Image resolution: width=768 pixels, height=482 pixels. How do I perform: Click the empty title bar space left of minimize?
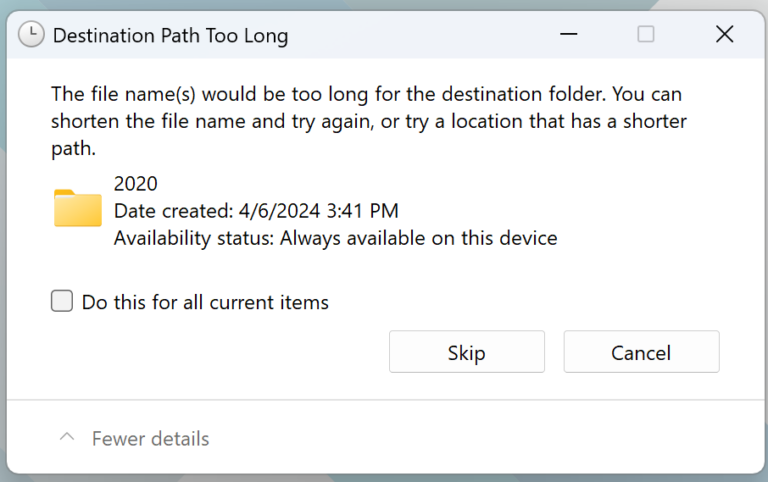tap(420, 35)
